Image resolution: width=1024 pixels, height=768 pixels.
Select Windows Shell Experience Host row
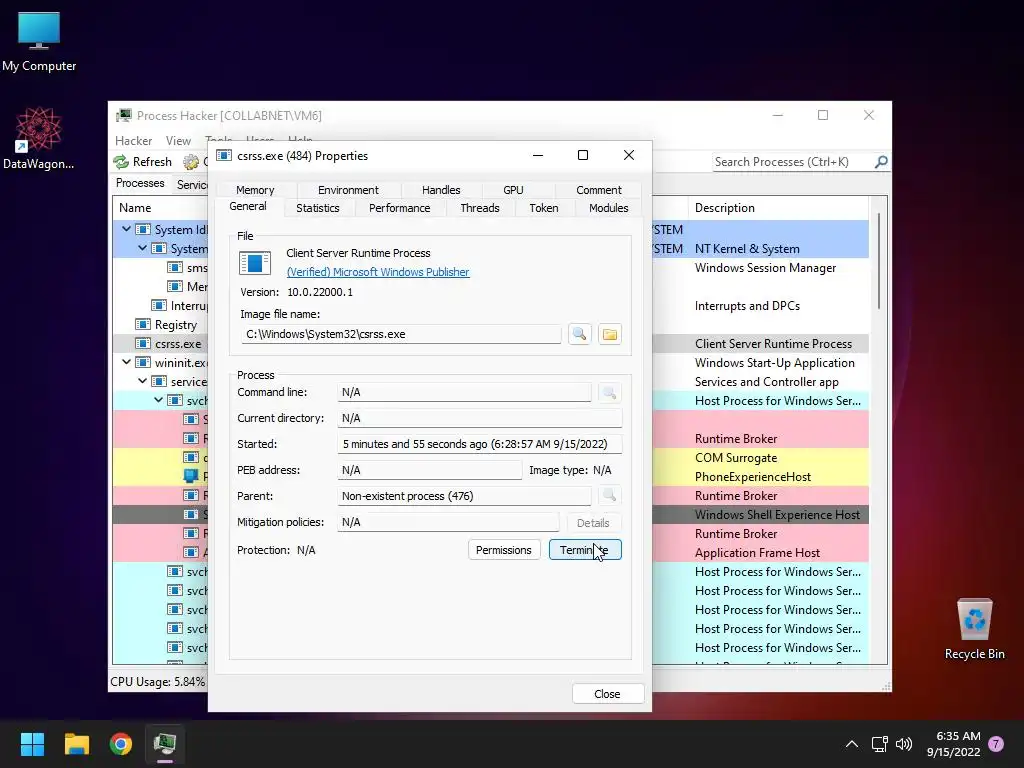[777, 515]
